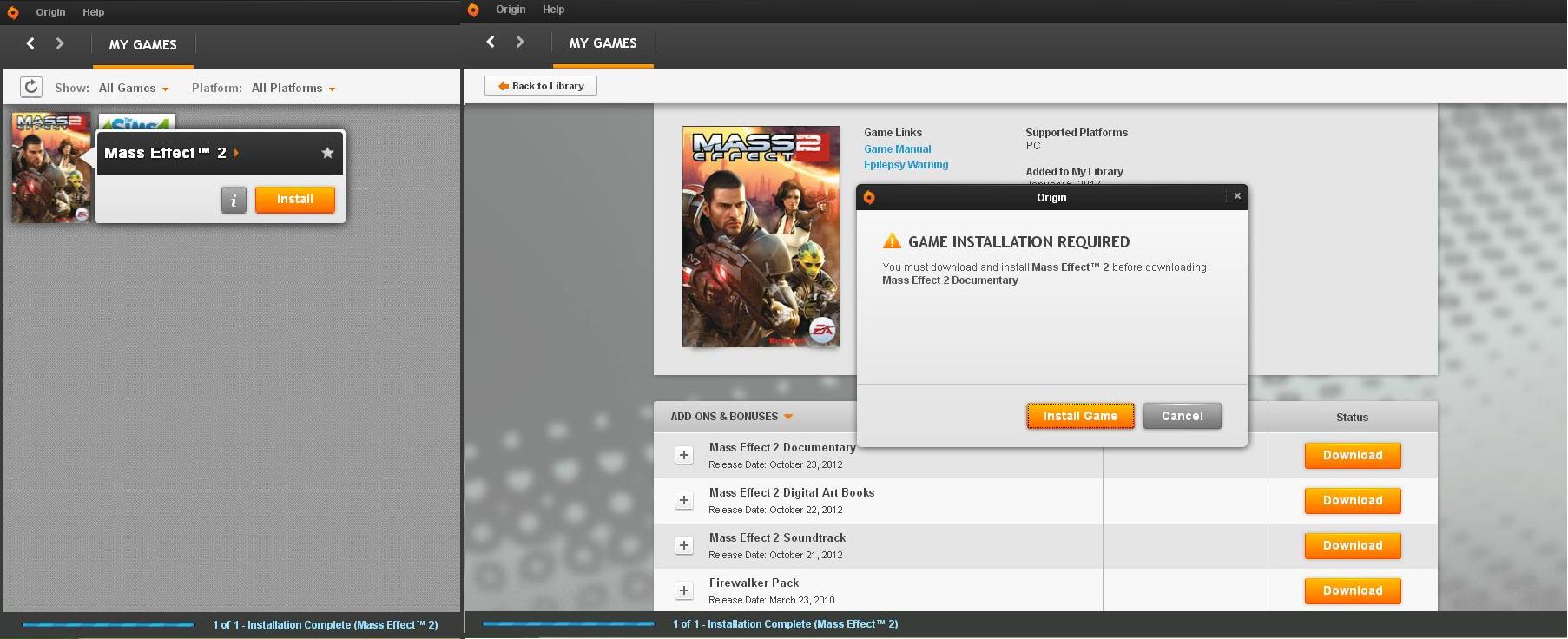Image resolution: width=1568 pixels, height=639 pixels.
Task: Click Mass Effect 2 cover art on details page
Action: click(x=761, y=236)
